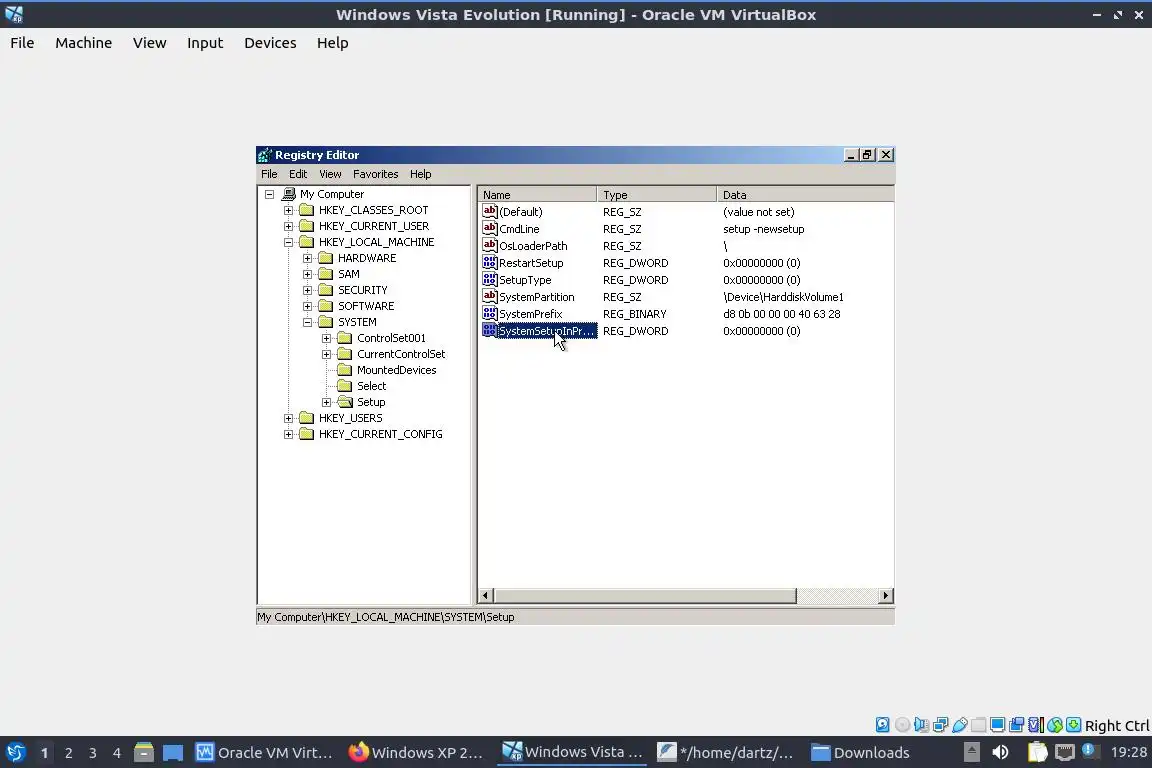Click the VirtualBox keyboard capture arrow icon
Viewport: 1152px width, 768px height.
coord(1073,725)
